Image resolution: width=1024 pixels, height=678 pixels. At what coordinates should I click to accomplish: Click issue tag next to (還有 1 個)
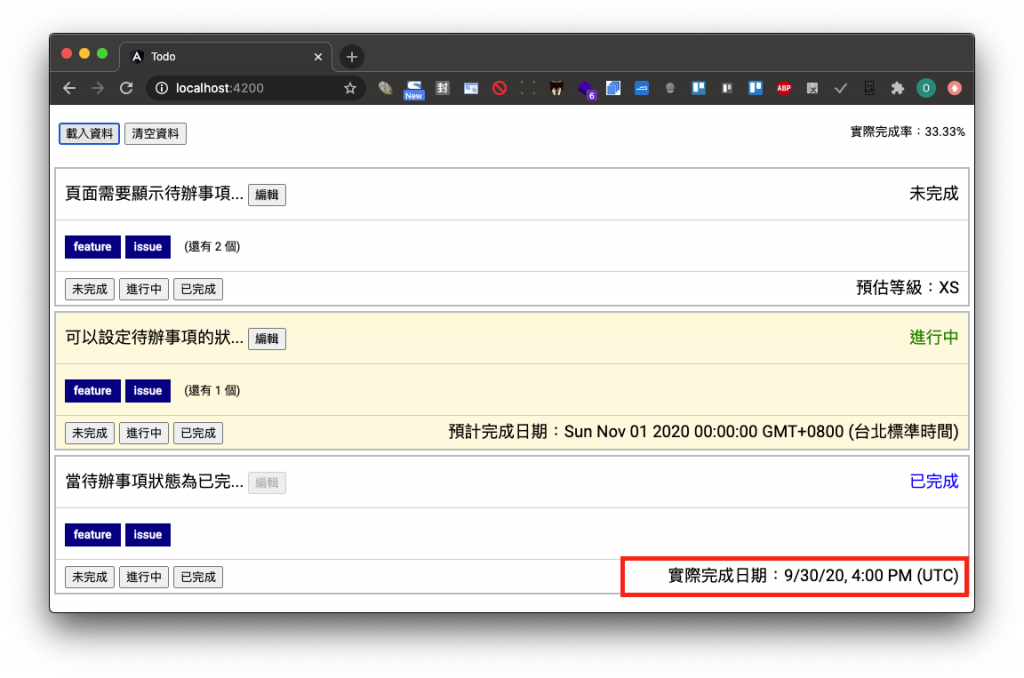click(148, 391)
